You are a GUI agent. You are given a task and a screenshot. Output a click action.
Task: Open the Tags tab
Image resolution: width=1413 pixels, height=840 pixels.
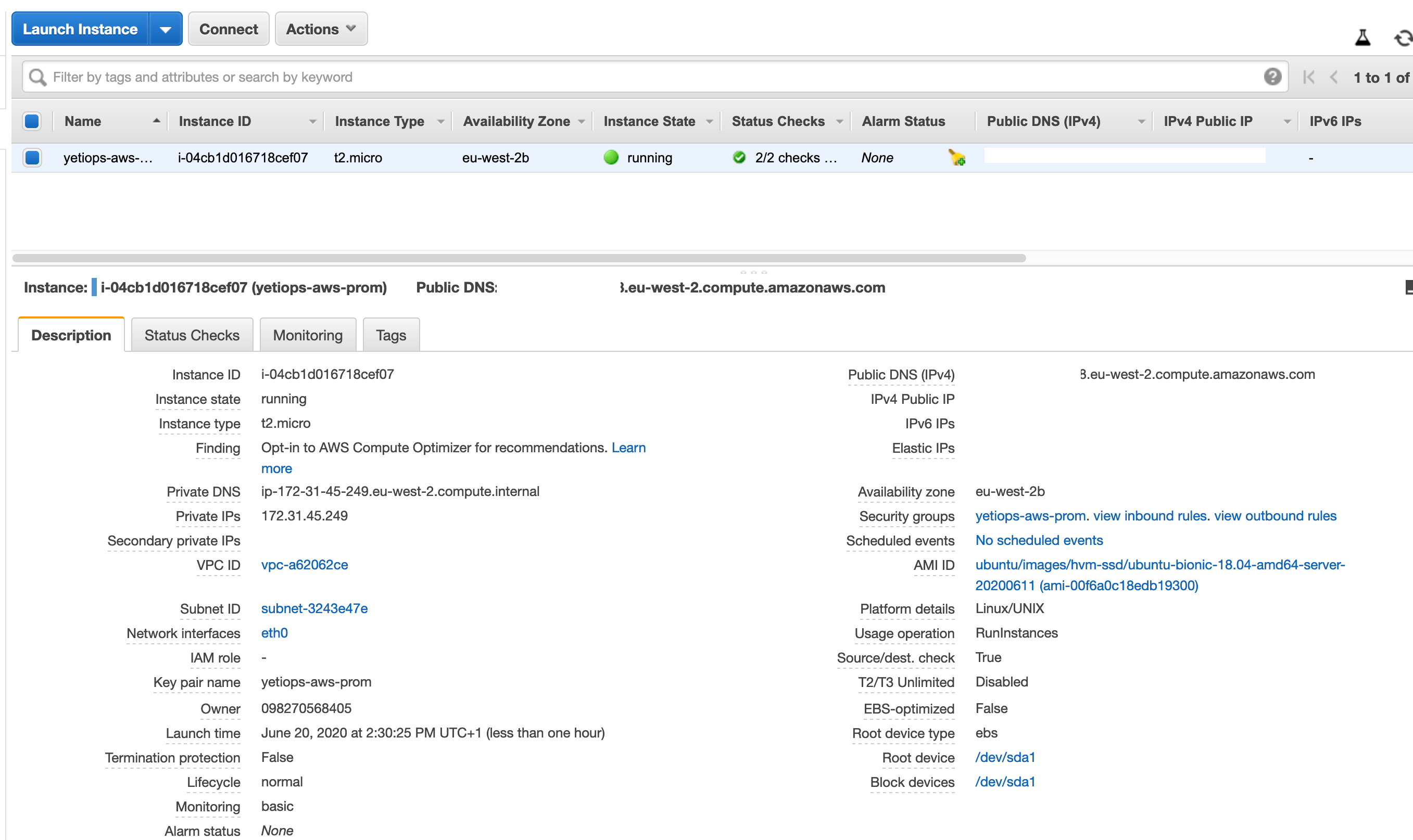point(390,335)
